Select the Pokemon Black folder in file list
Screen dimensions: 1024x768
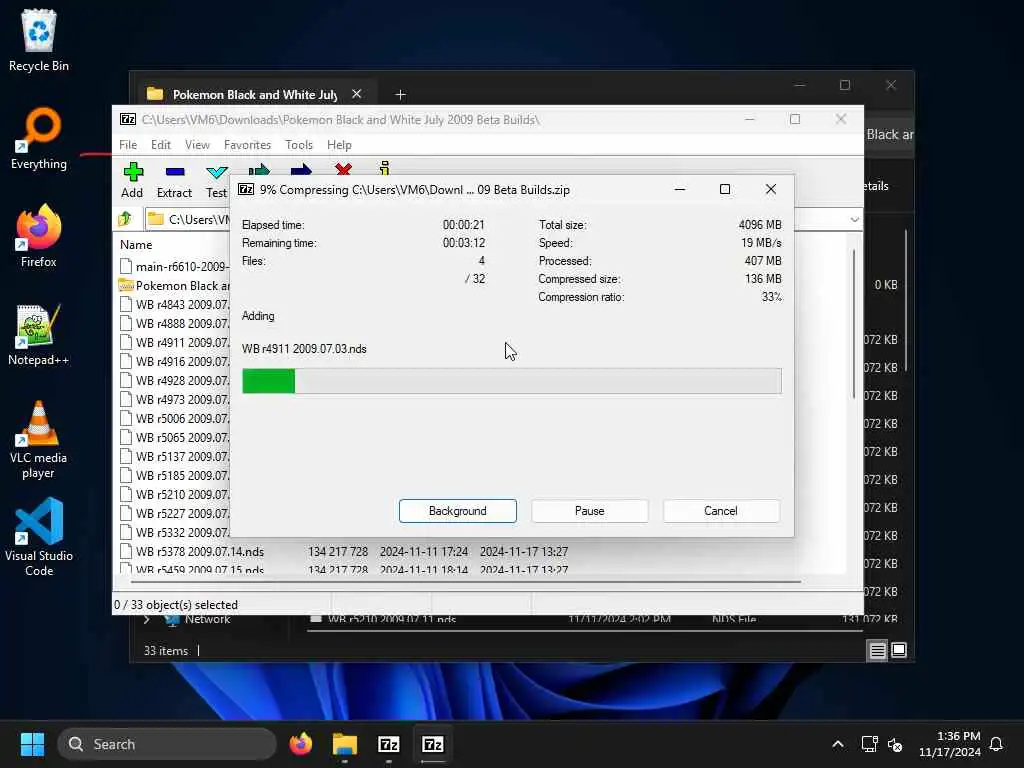[x=174, y=285]
